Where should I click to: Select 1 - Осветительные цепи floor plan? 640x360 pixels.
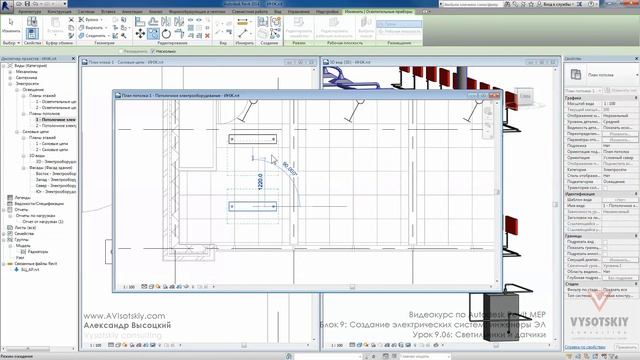pos(56,102)
